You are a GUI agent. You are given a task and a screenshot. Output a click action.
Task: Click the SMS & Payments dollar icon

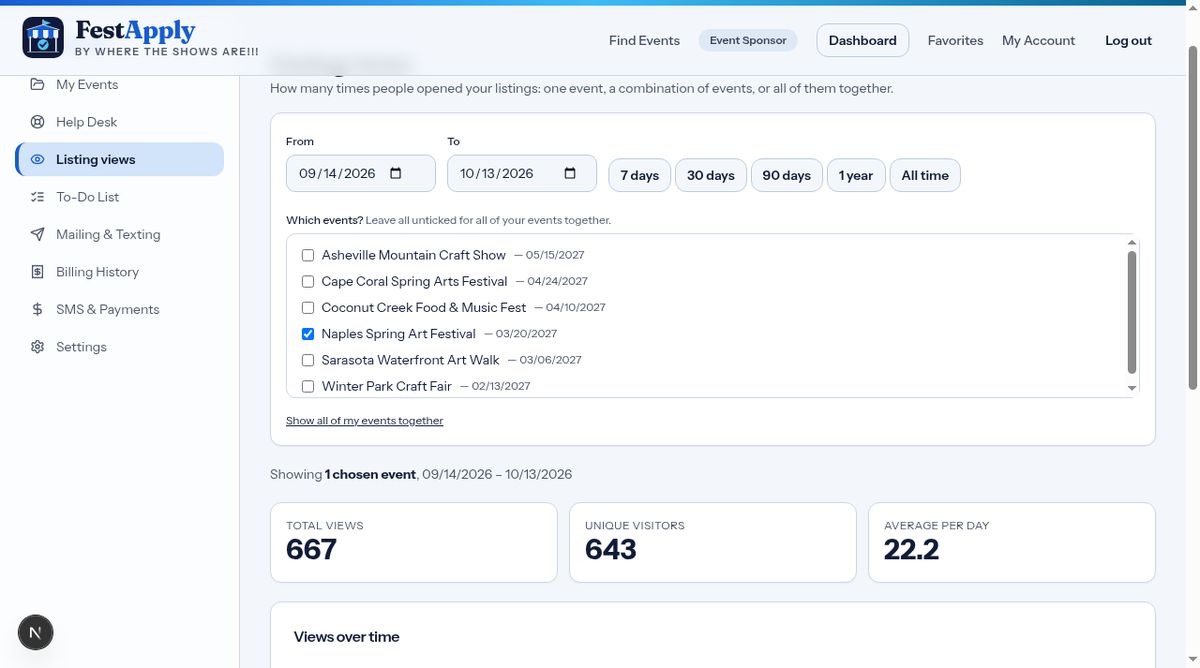click(38, 309)
